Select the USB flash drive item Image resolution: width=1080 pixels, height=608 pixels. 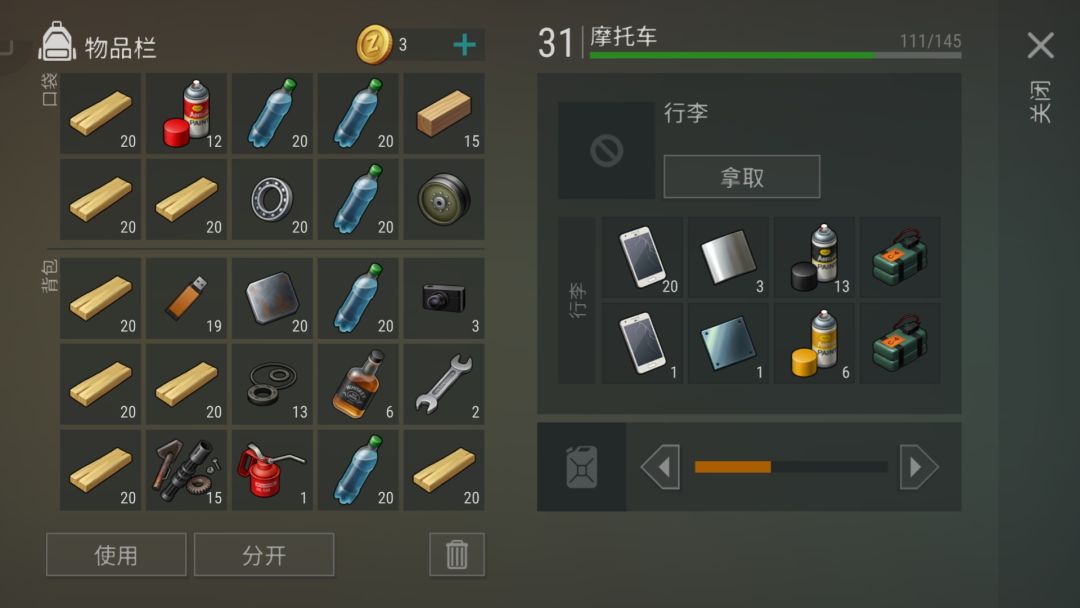(x=186, y=298)
